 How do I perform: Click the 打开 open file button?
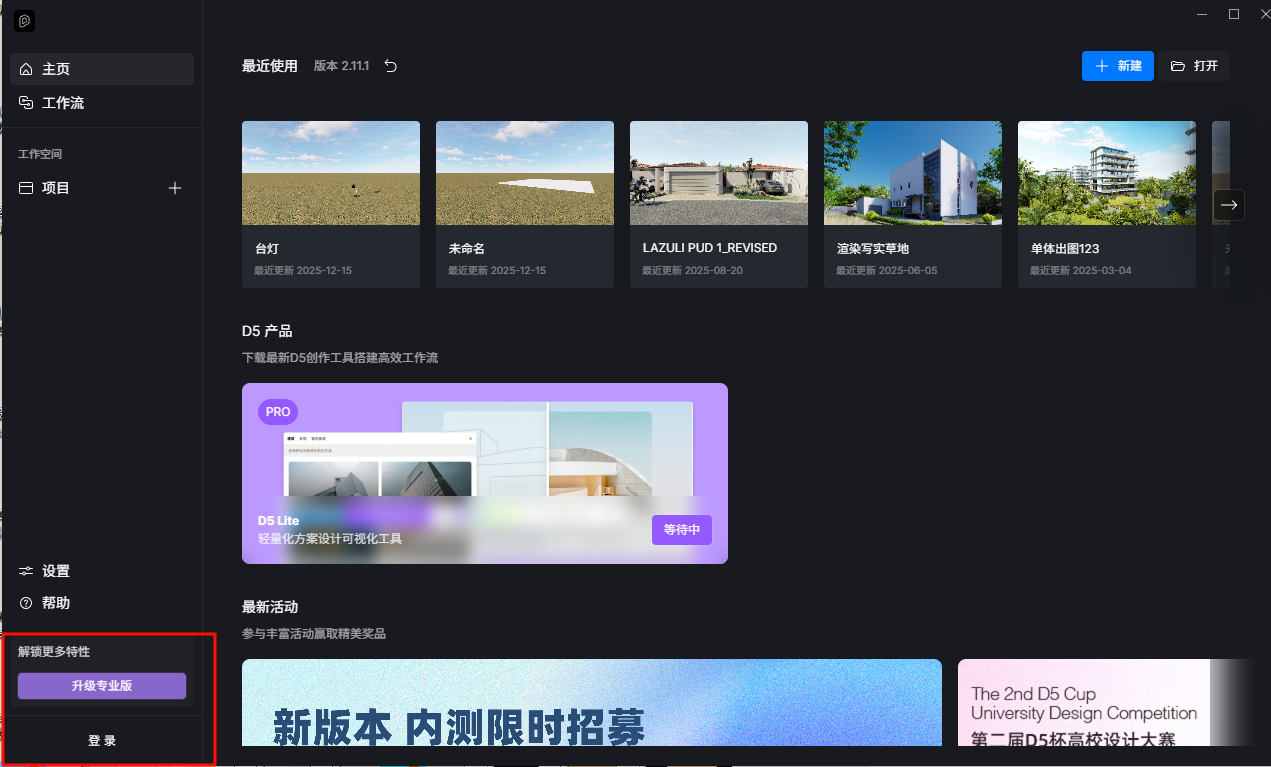pos(1195,66)
